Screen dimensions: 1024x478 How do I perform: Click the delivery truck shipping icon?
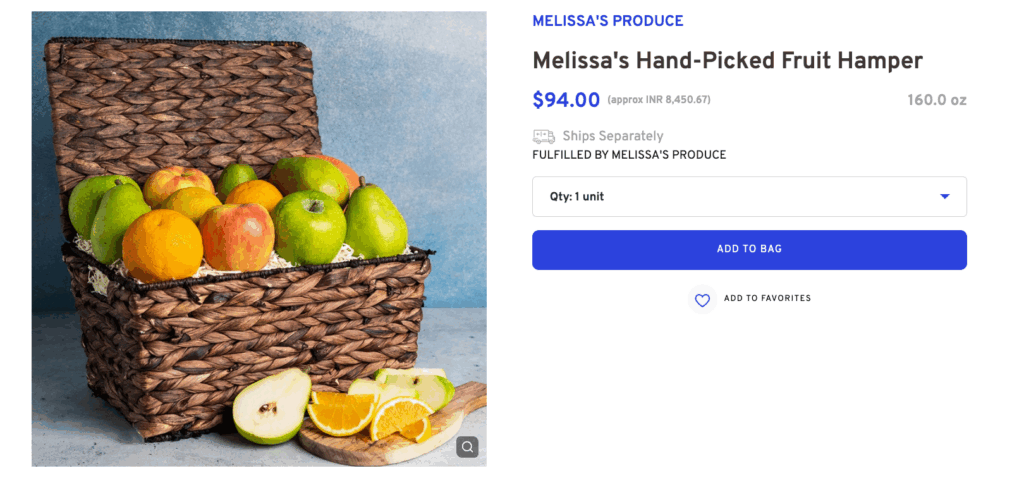(544, 136)
